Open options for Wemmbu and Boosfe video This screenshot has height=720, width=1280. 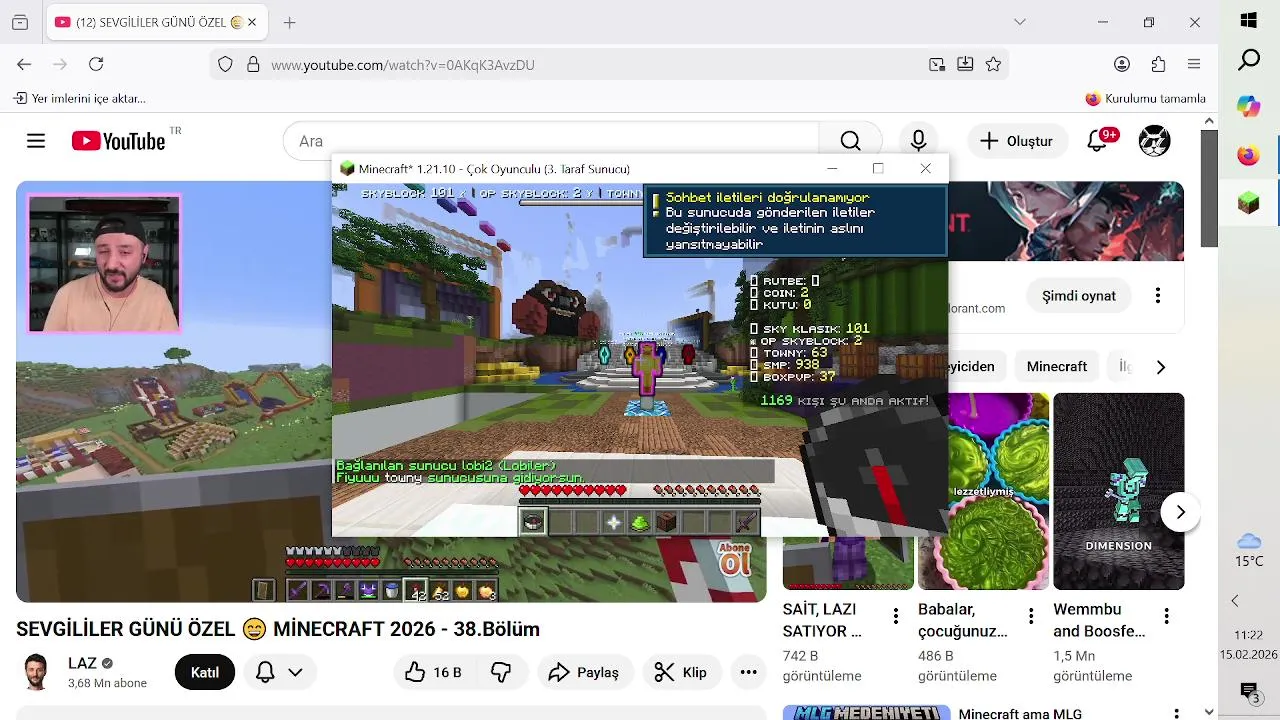(x=1167, y=616)
